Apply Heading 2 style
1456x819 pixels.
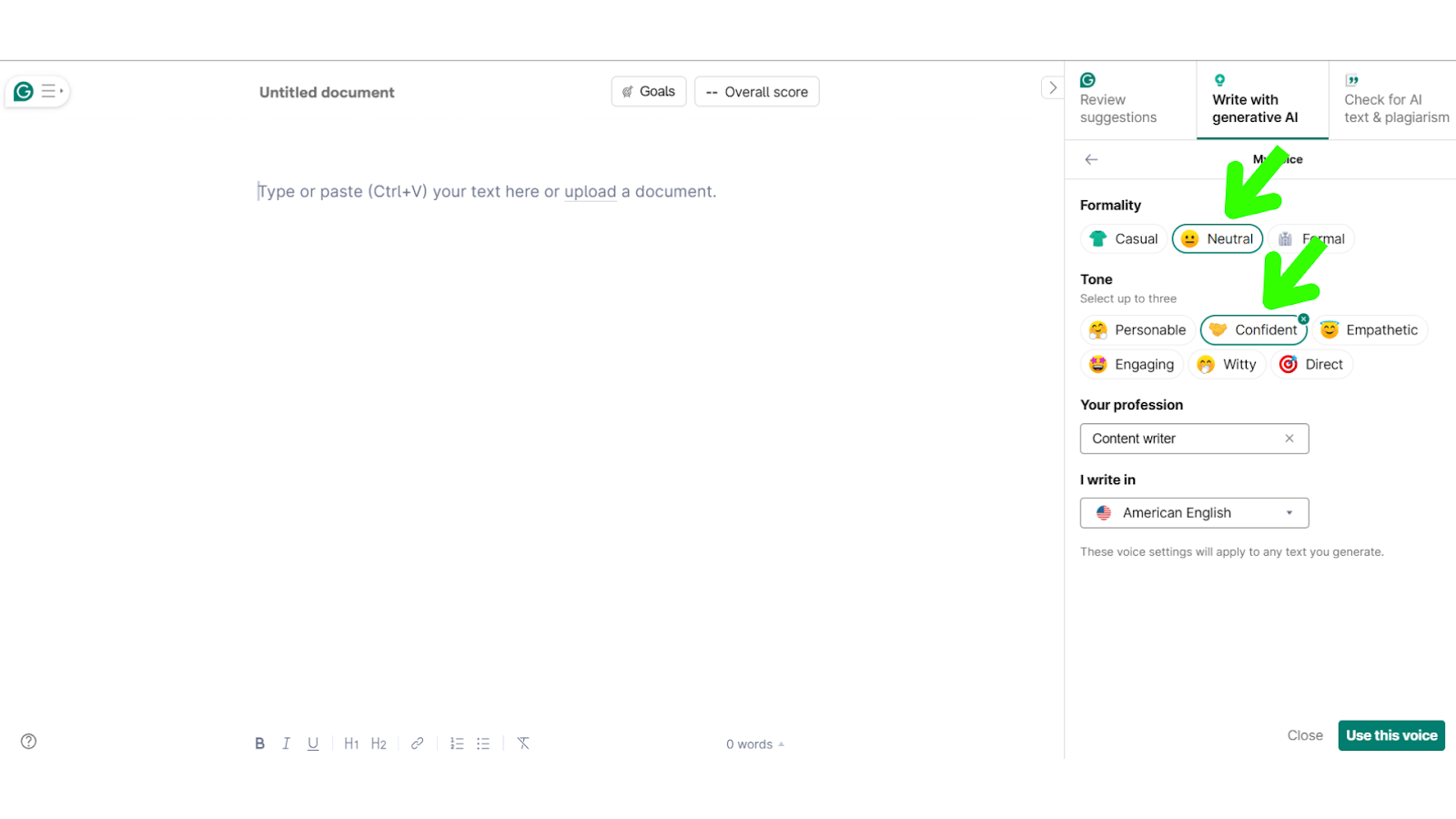tap(379, 743)
